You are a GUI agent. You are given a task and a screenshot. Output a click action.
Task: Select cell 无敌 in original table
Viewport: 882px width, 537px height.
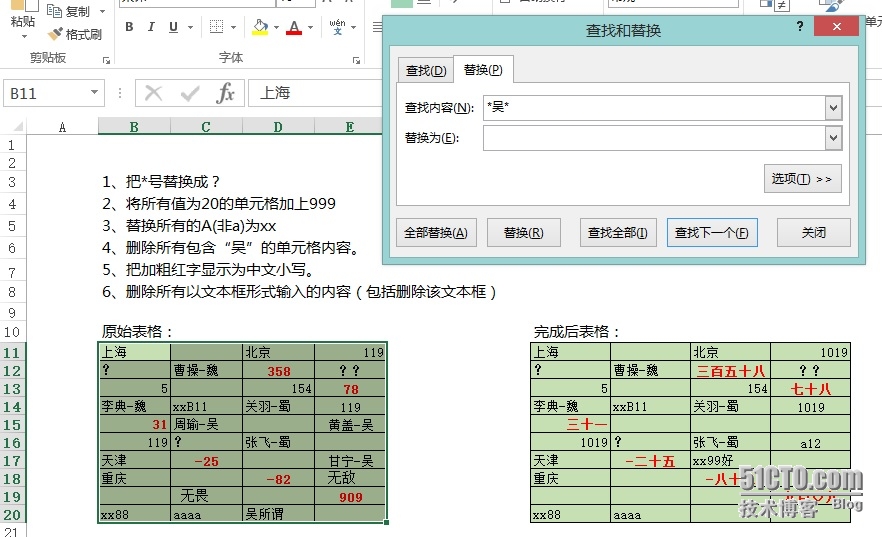350,478
